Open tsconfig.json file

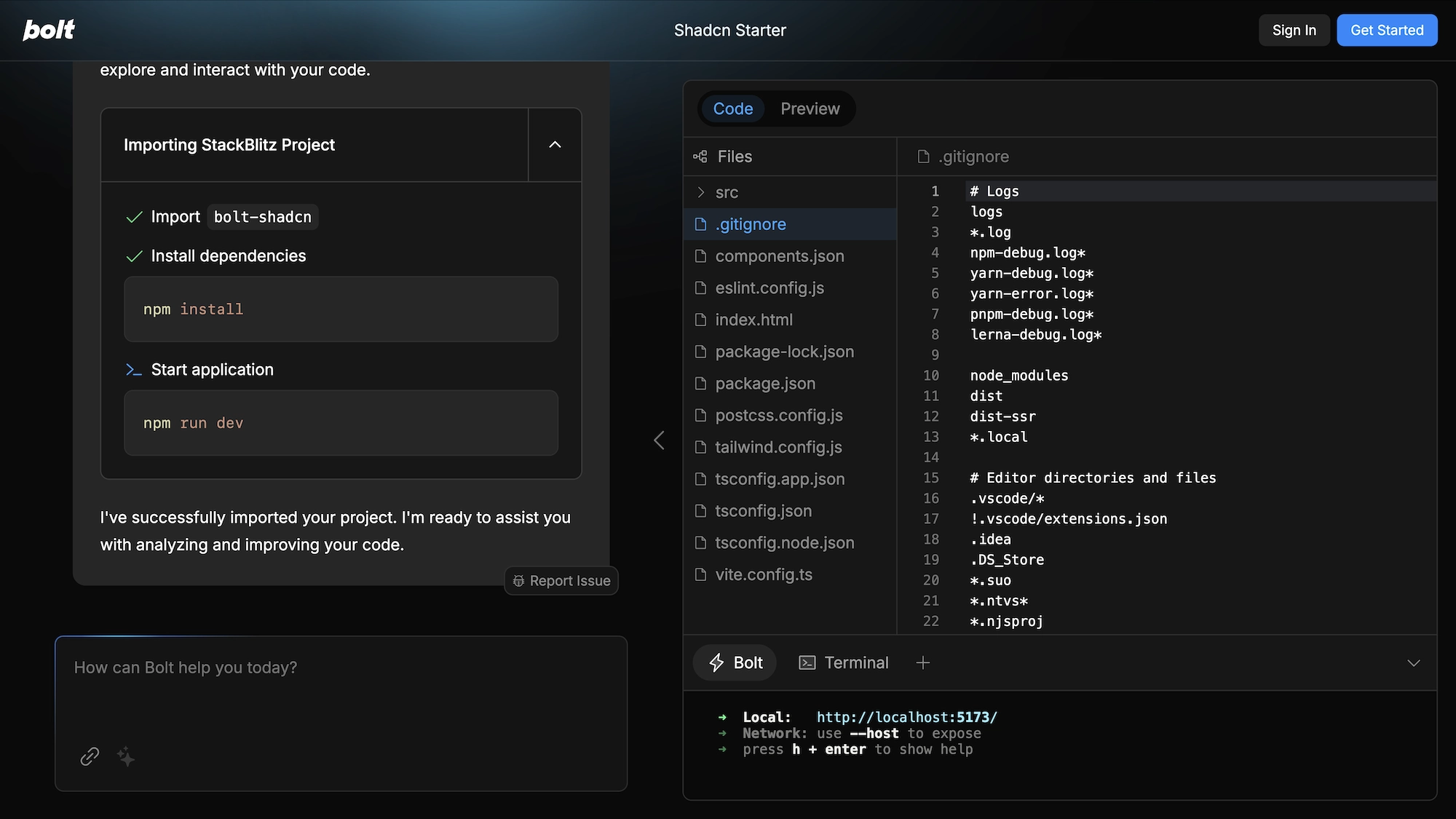[x=790, y=511]
